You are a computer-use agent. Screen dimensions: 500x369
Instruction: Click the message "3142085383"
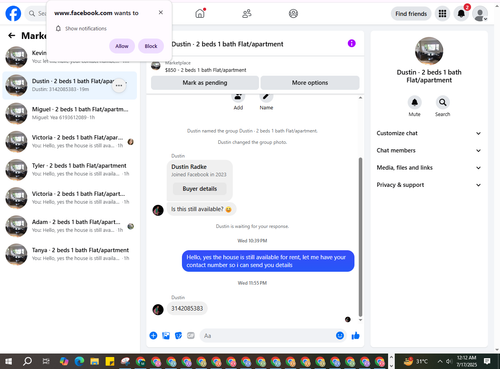coord(187,309)
